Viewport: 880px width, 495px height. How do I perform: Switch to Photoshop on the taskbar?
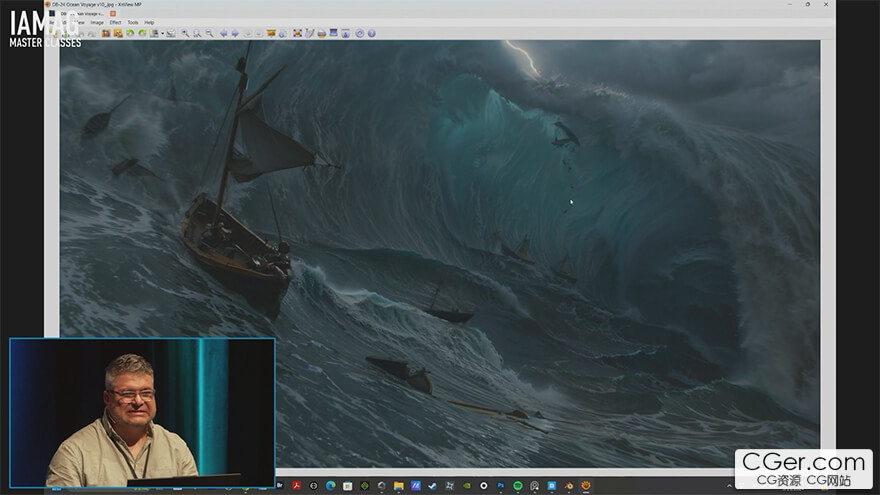[500, 485]
